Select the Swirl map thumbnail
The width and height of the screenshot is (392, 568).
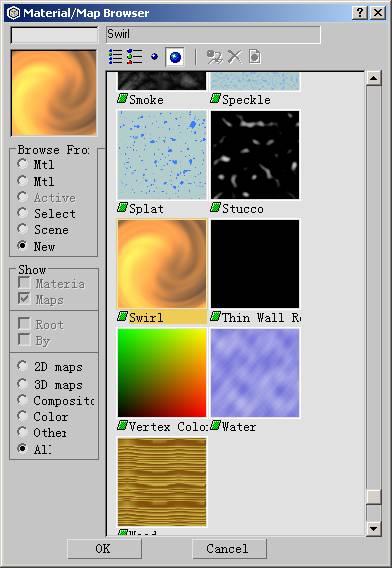click(x=162, y=264)
